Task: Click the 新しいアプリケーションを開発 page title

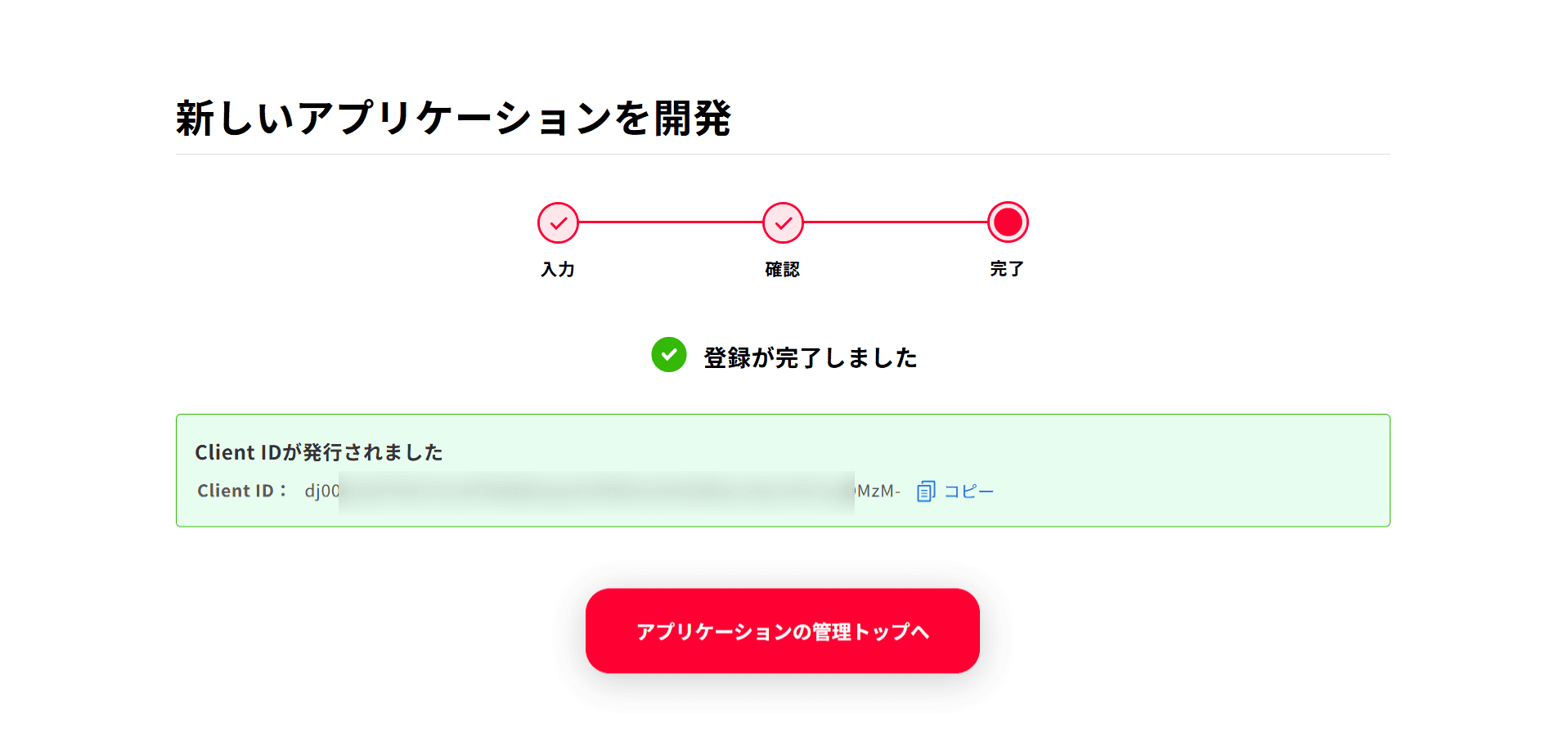Action: coord(454,119)
